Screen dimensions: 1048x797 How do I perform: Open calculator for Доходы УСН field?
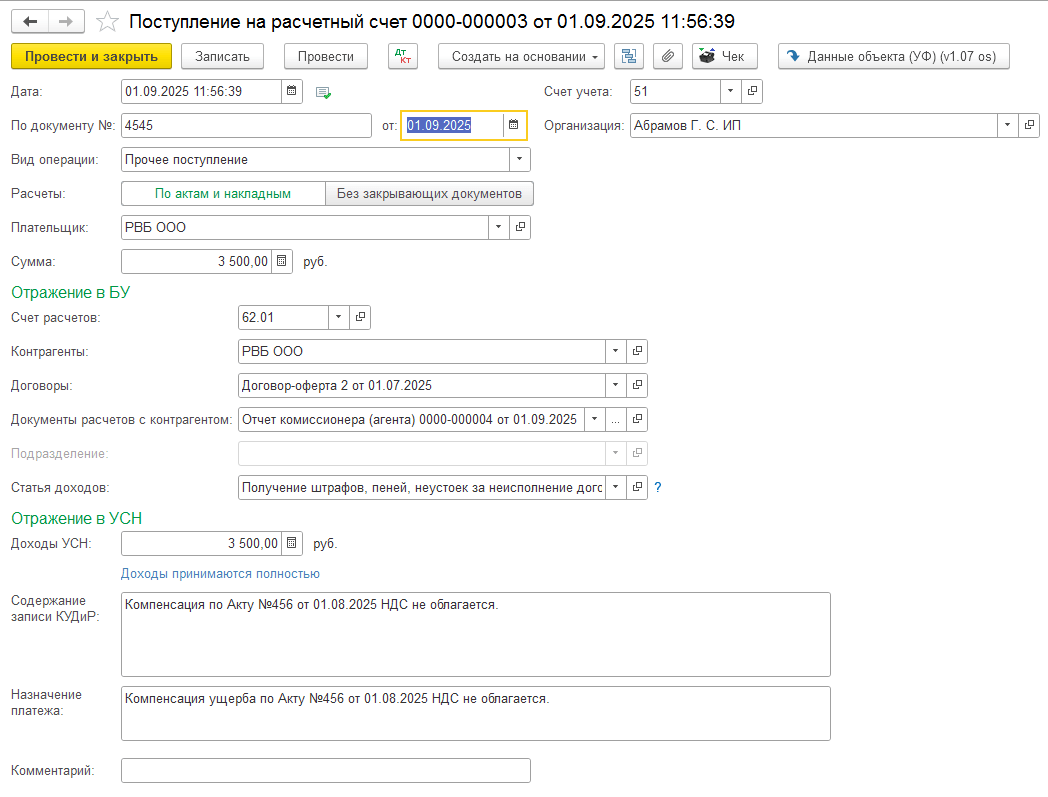292,544
